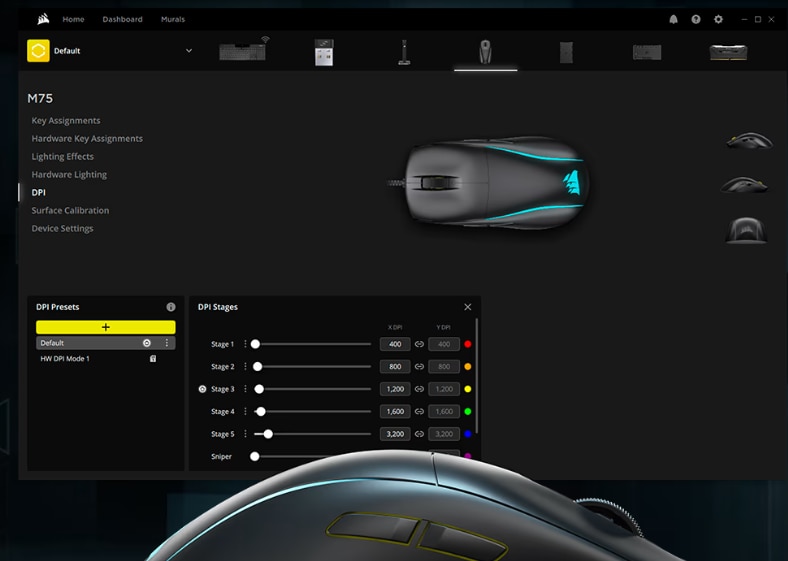The height and width of the screenshot is (561, 788).
Task: Click the DPI Stages vertical scrollbar
Action: (476, 376)
